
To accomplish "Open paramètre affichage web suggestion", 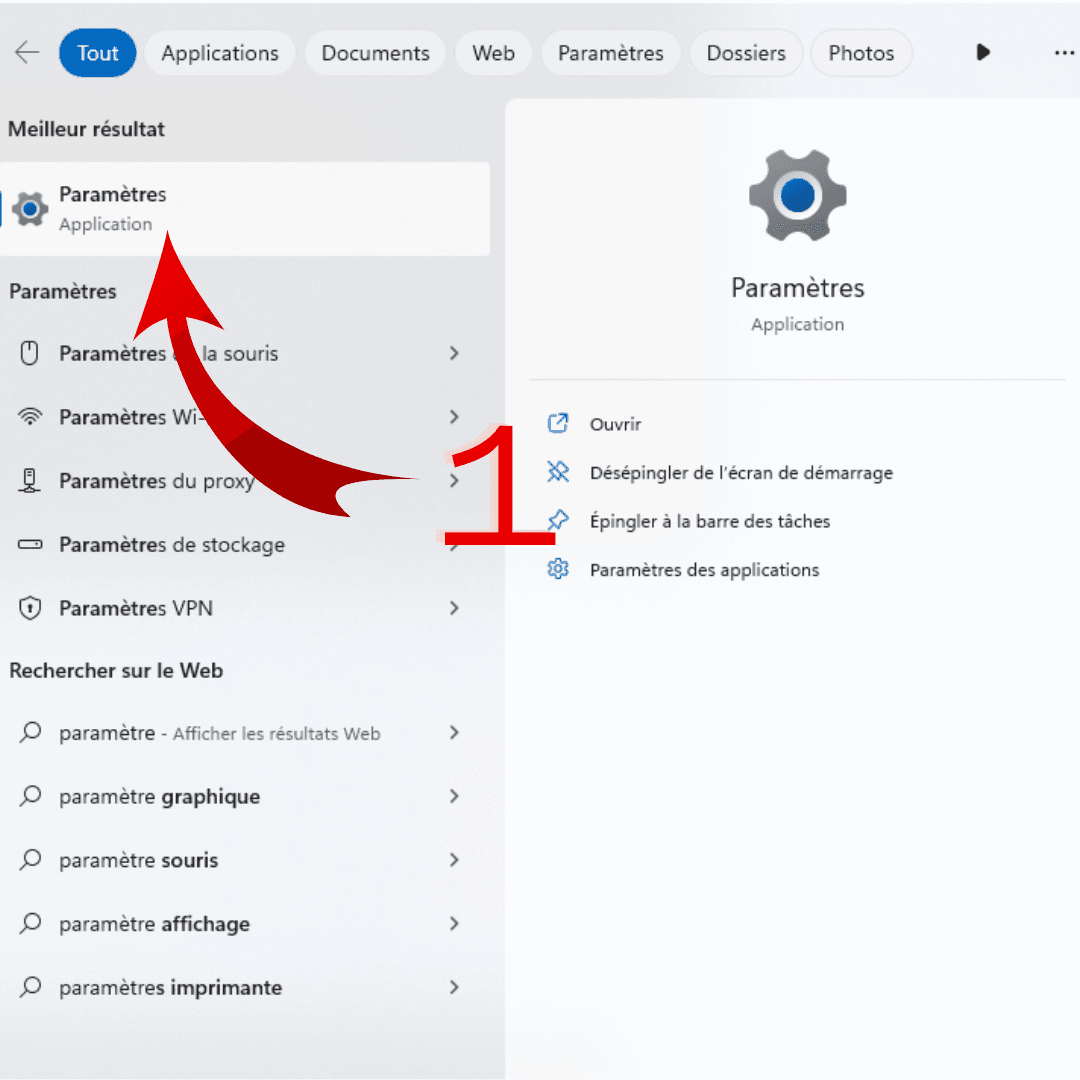I will [154, 924].
